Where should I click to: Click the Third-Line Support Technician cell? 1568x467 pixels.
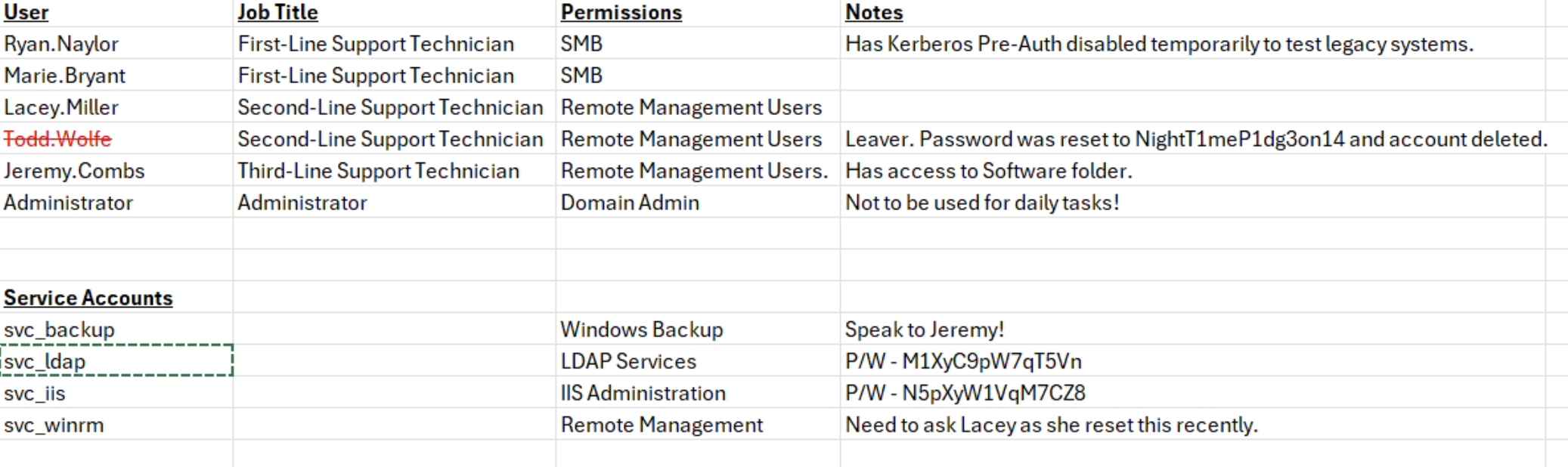(x=378, y=172)
